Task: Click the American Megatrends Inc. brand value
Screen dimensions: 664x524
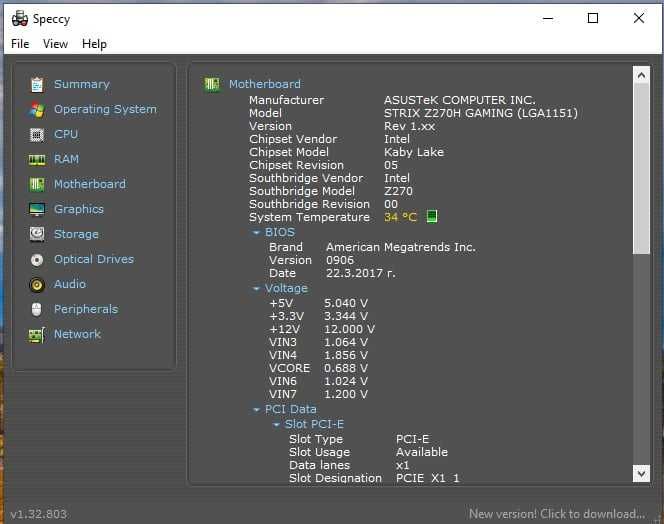Action: [401, 247]
